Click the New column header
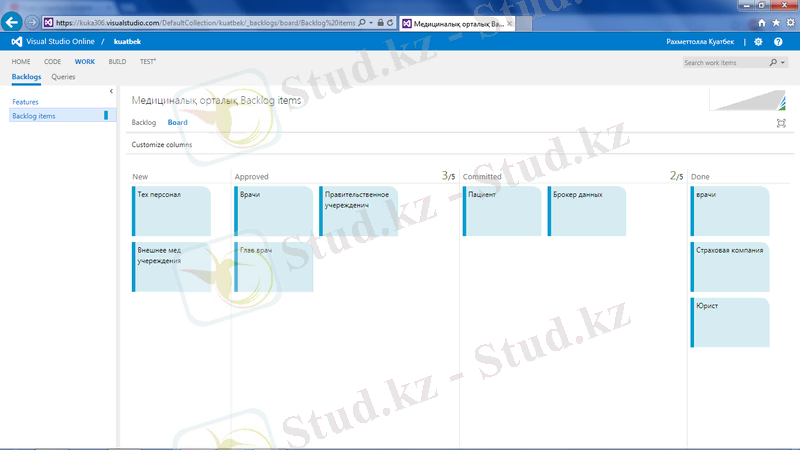The height and width of the screenshot is (450, 800). pyautogui.click(x=140, y=177)
